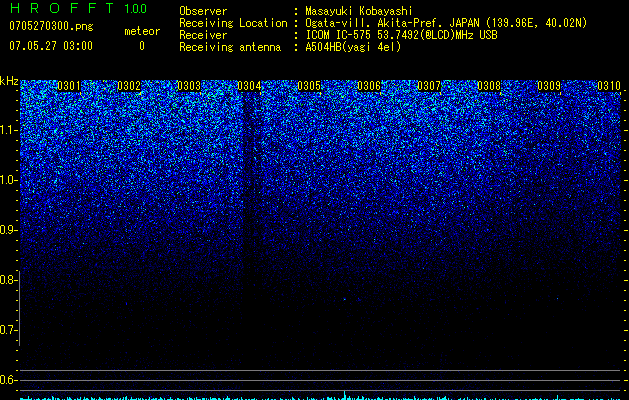Click the 0306 time marker
The width and height of the screenshot is (629, 400).
(x=369, y=86)
